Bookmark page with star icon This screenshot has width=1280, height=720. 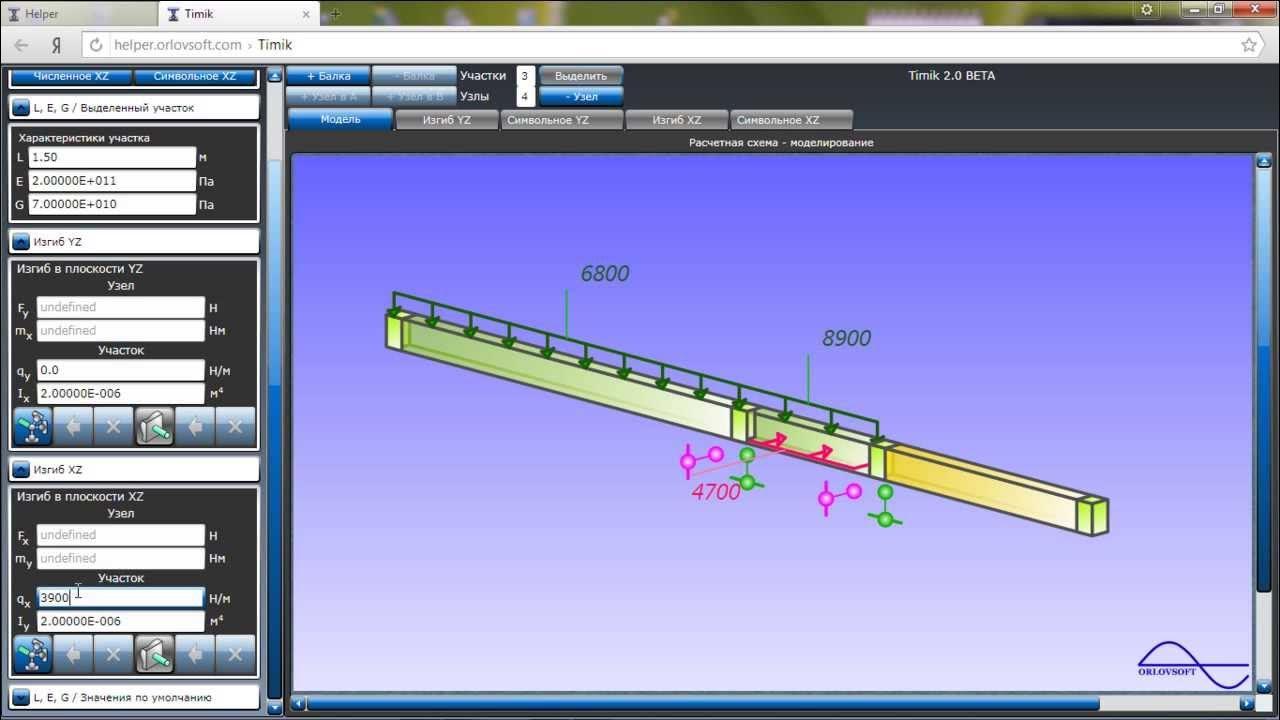click(1249, 45)
